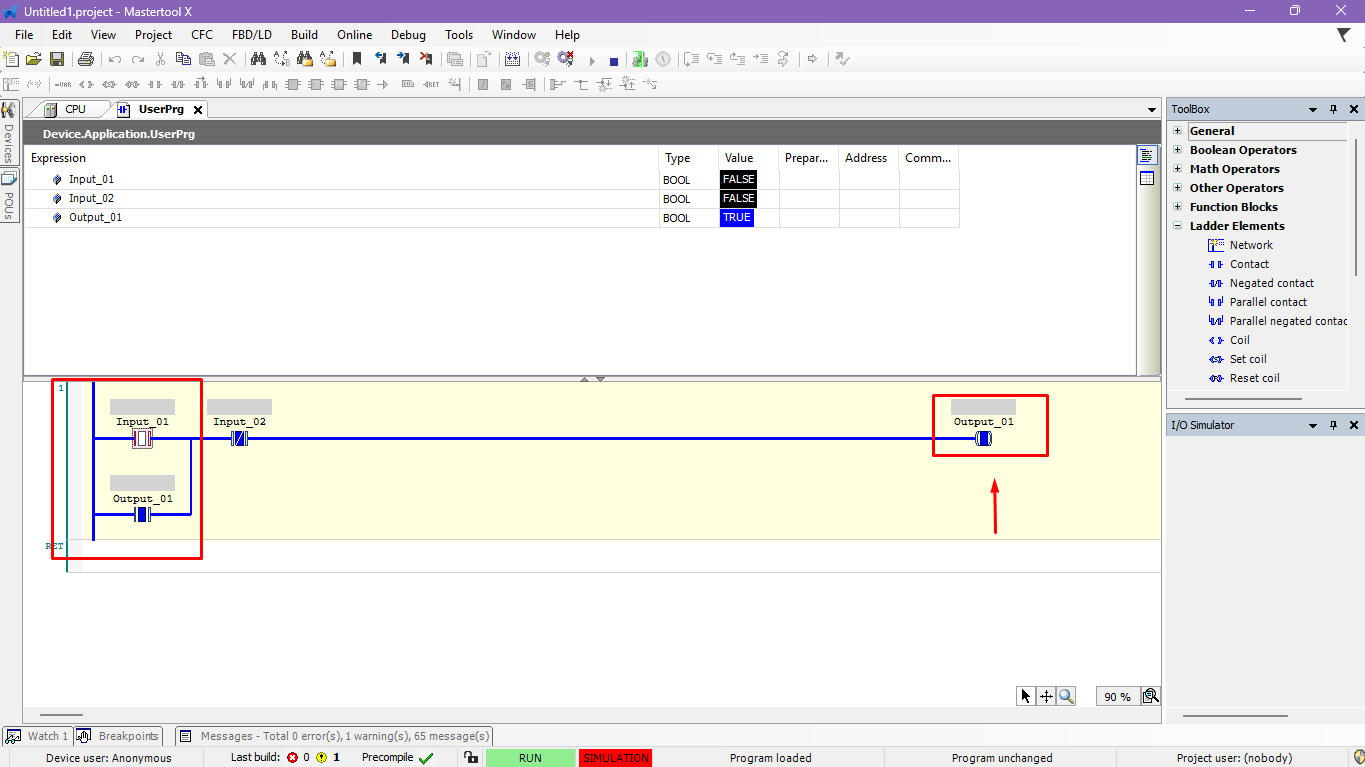Click the binoculars Find icon
The width and height of the screenshot is (1365, 767).
click(x=258, y=60)
